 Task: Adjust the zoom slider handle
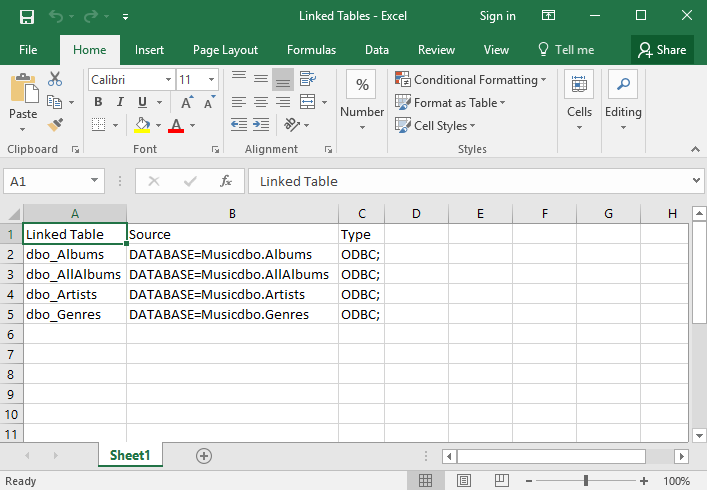pos(586,481)
